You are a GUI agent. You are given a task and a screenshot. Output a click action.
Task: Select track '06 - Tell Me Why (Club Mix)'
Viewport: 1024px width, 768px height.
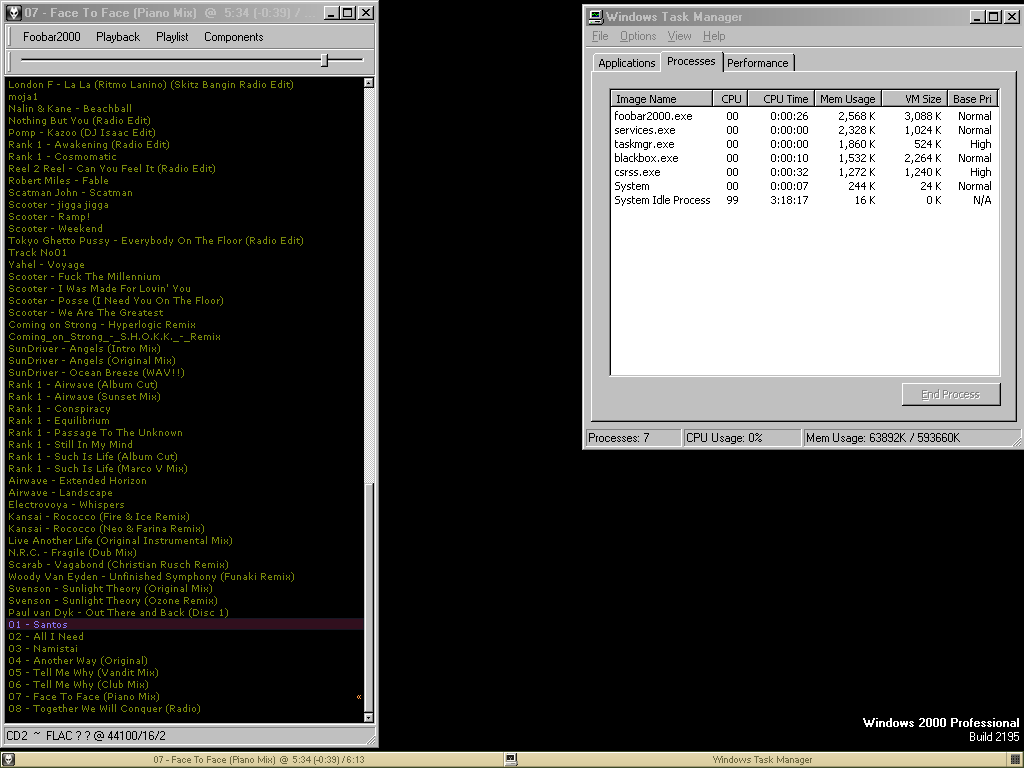185,685
